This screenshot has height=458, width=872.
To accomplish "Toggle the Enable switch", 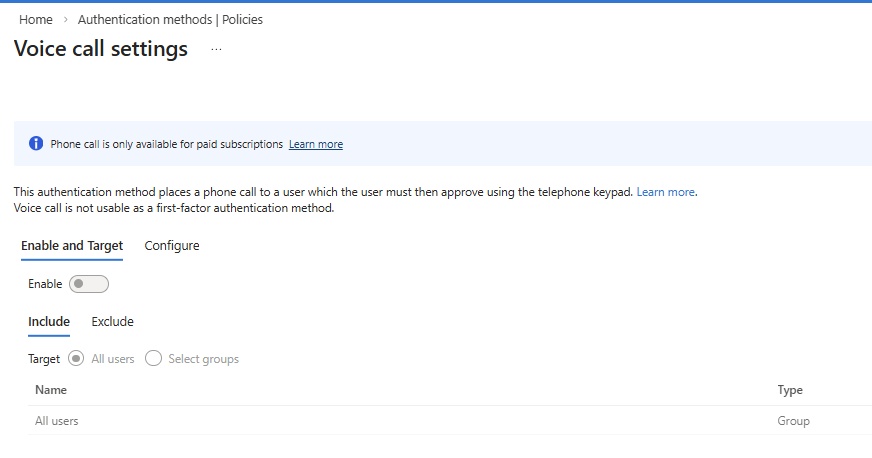I will click(88, 284).
